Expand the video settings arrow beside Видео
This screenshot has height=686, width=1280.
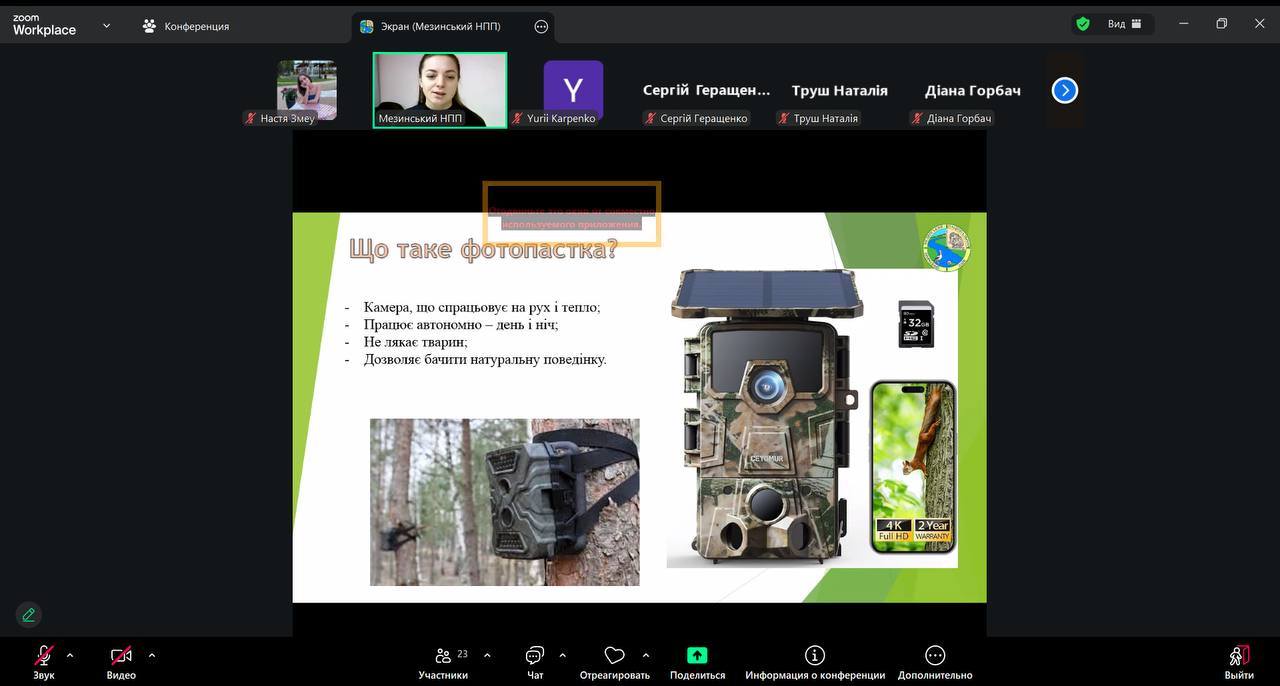tap(152, 656)
